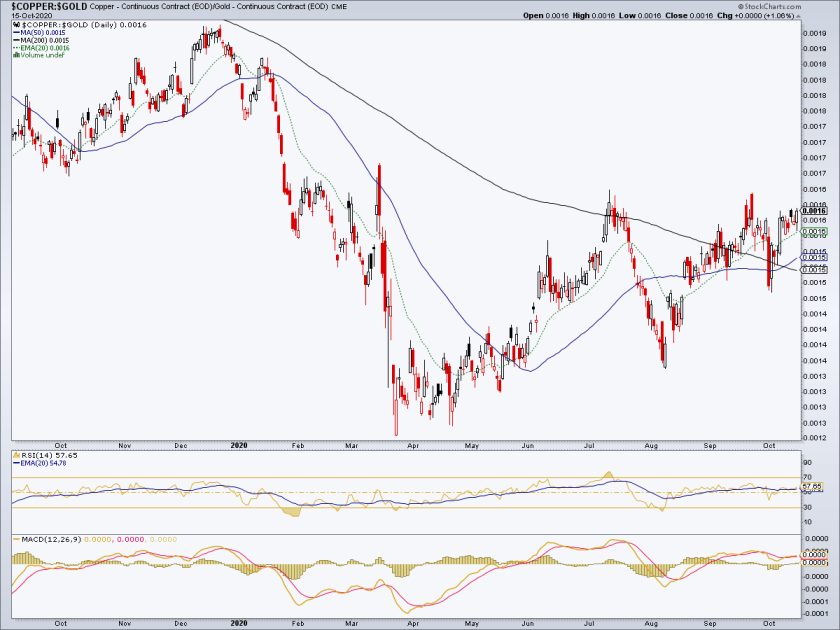
Task: Click the RSI 57.65 value tag
Action: tap(812, 486)
